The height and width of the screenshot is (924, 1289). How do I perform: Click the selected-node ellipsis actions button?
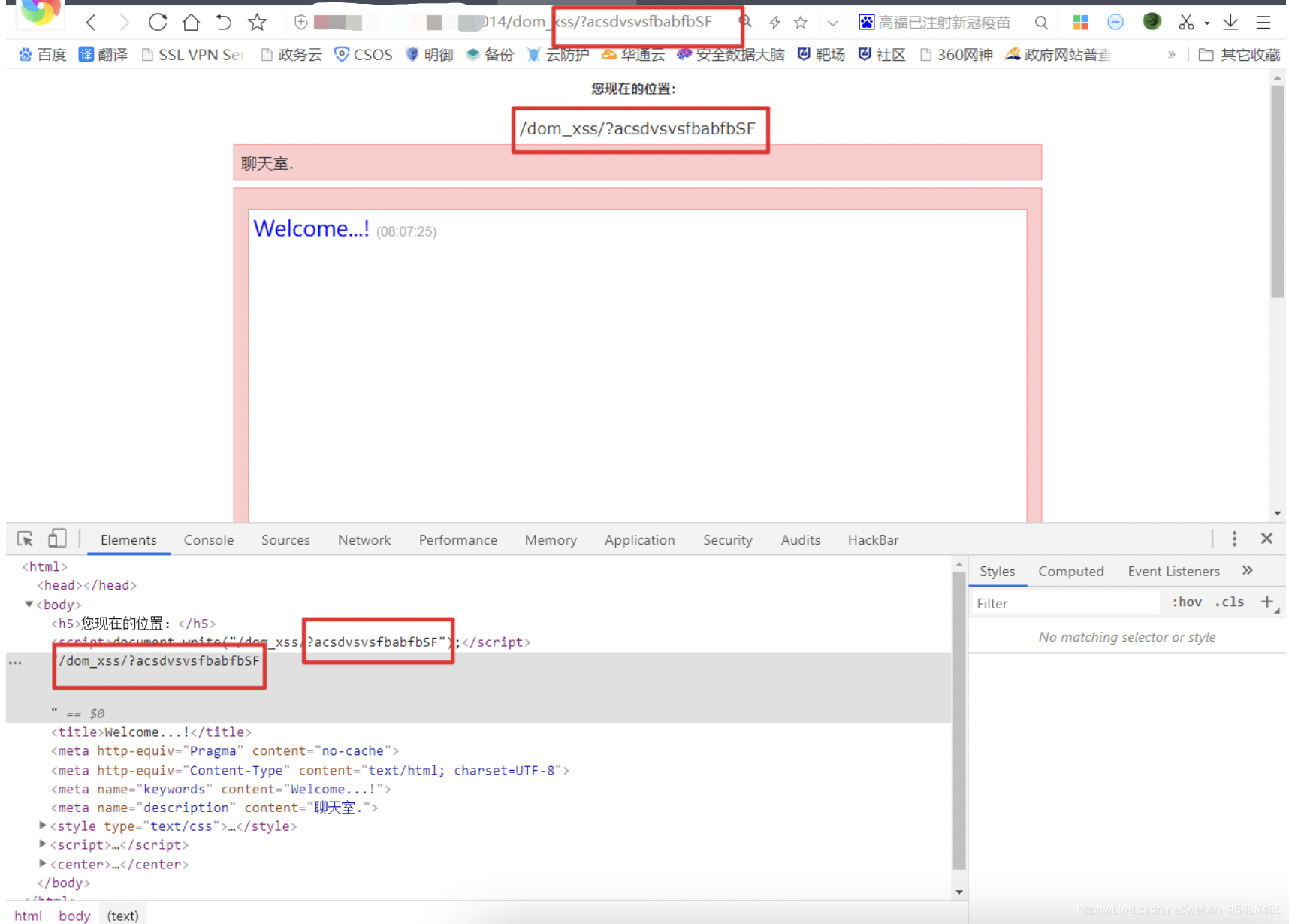point(15,663)
